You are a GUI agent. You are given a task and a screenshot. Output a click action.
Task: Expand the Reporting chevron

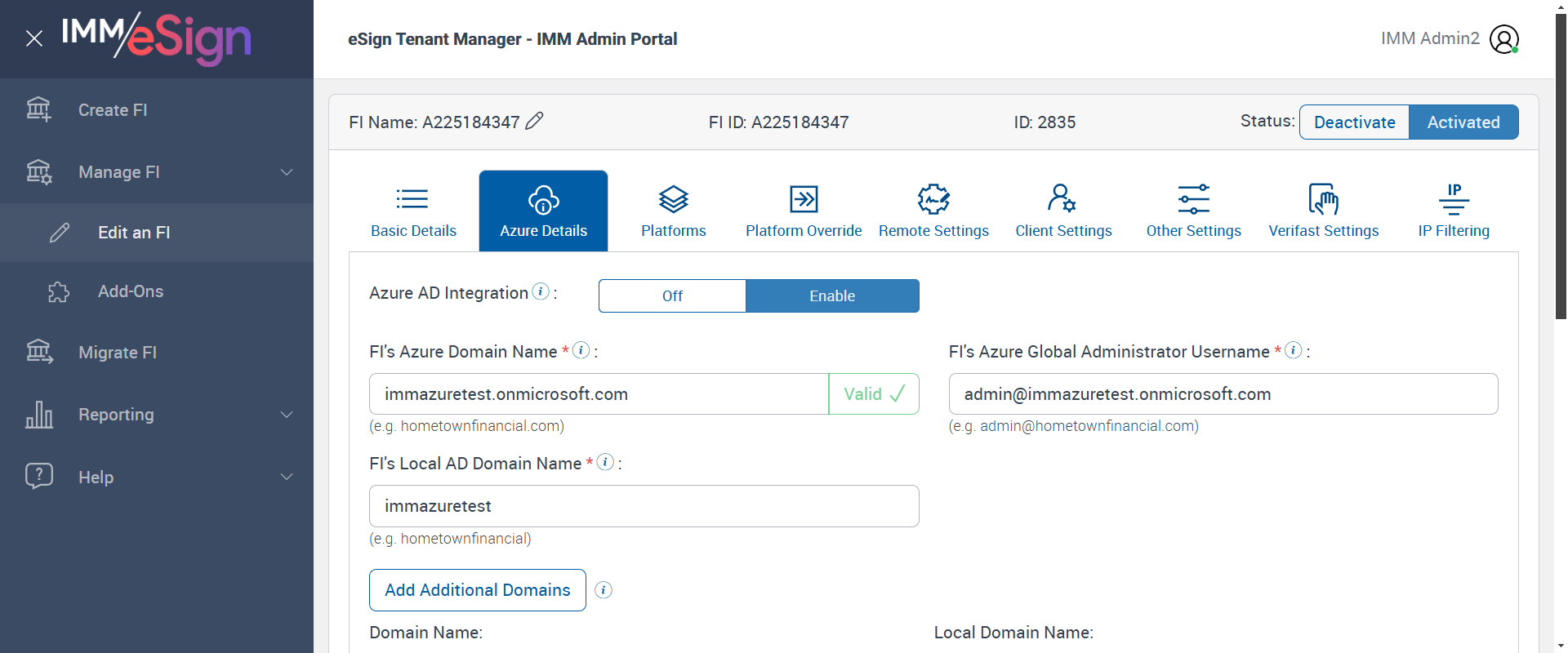click(x=287, y=415)
